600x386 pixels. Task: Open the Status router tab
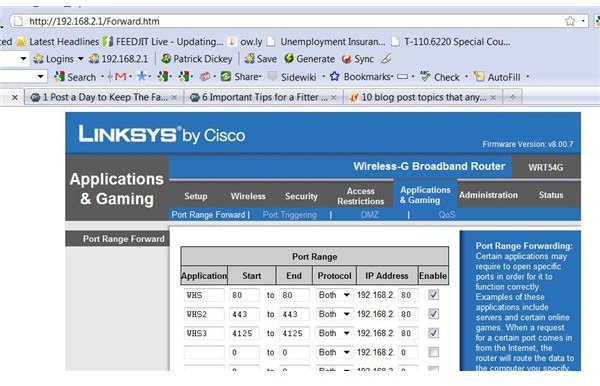[551, 195]
